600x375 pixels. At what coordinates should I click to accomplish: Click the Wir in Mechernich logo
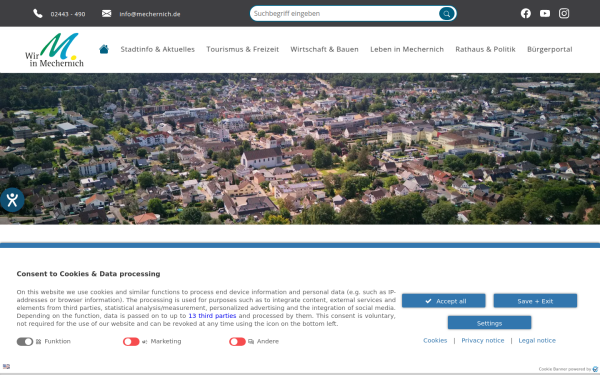pos(54,50)
